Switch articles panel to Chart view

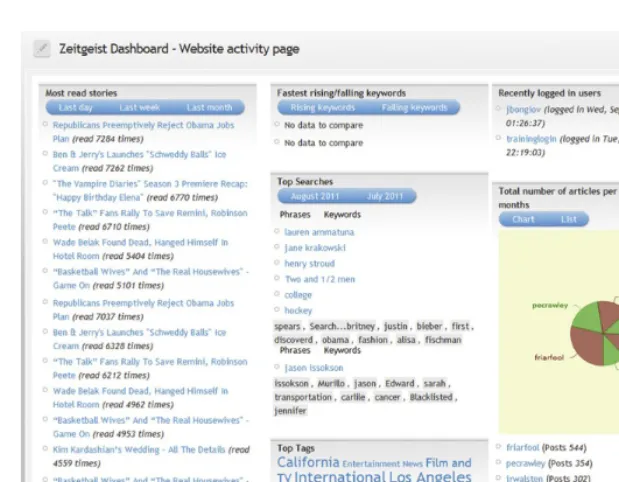tap(523, 219)
